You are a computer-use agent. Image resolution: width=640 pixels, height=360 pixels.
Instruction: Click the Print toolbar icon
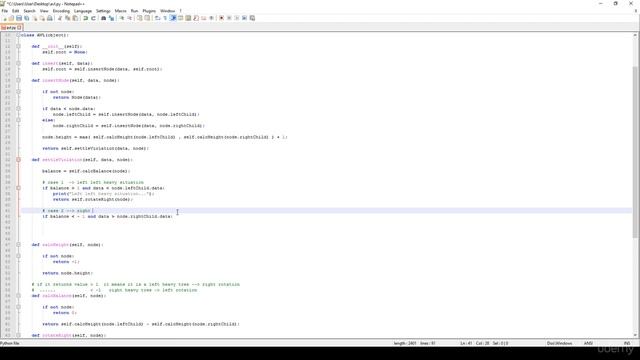[50, 18]
